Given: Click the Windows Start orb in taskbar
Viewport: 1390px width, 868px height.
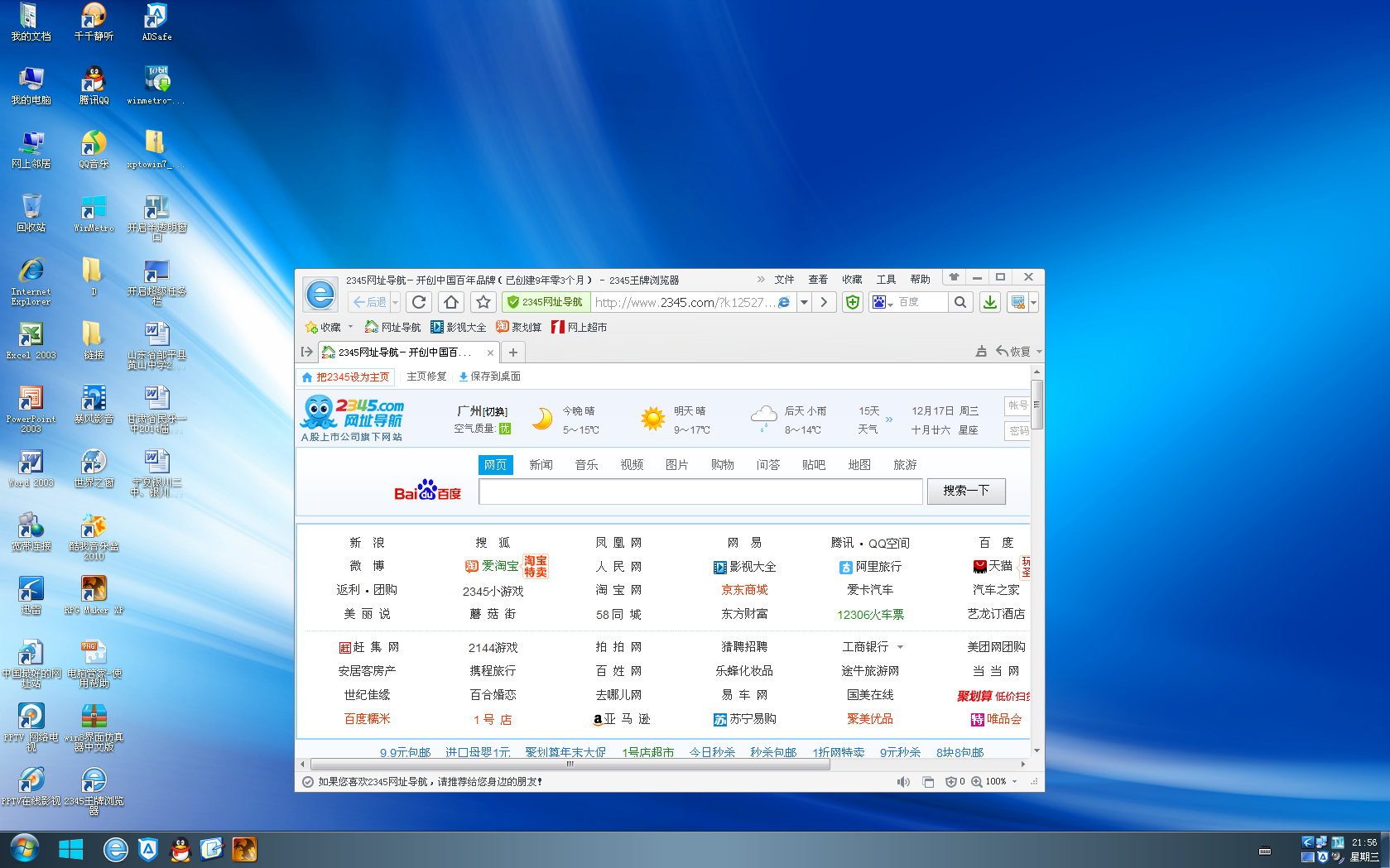Looking at the screenshot, I should point(25,849).
